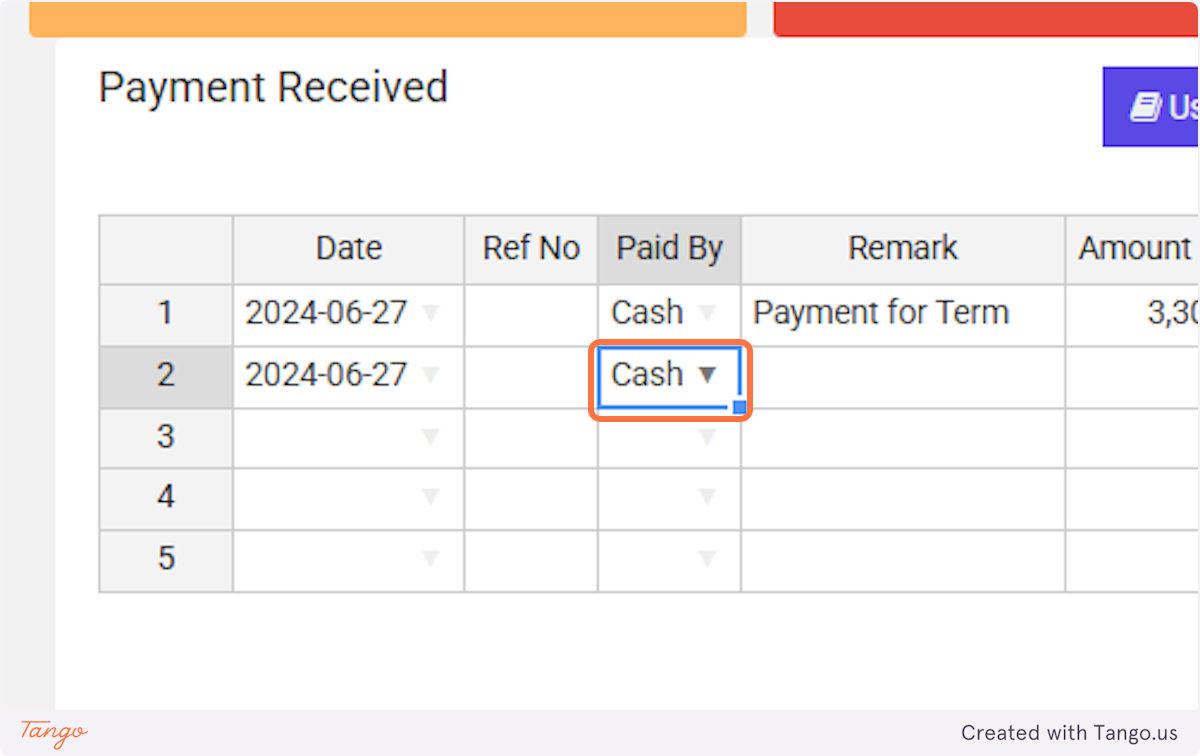
Task: Click the blue fill handle on selected cell
Action: (x=739, y=407)
